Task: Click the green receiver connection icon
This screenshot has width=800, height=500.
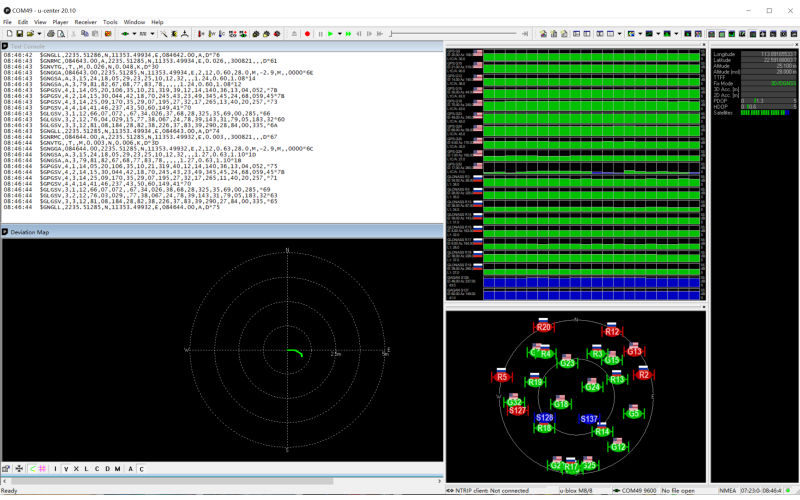Action: 124,34
